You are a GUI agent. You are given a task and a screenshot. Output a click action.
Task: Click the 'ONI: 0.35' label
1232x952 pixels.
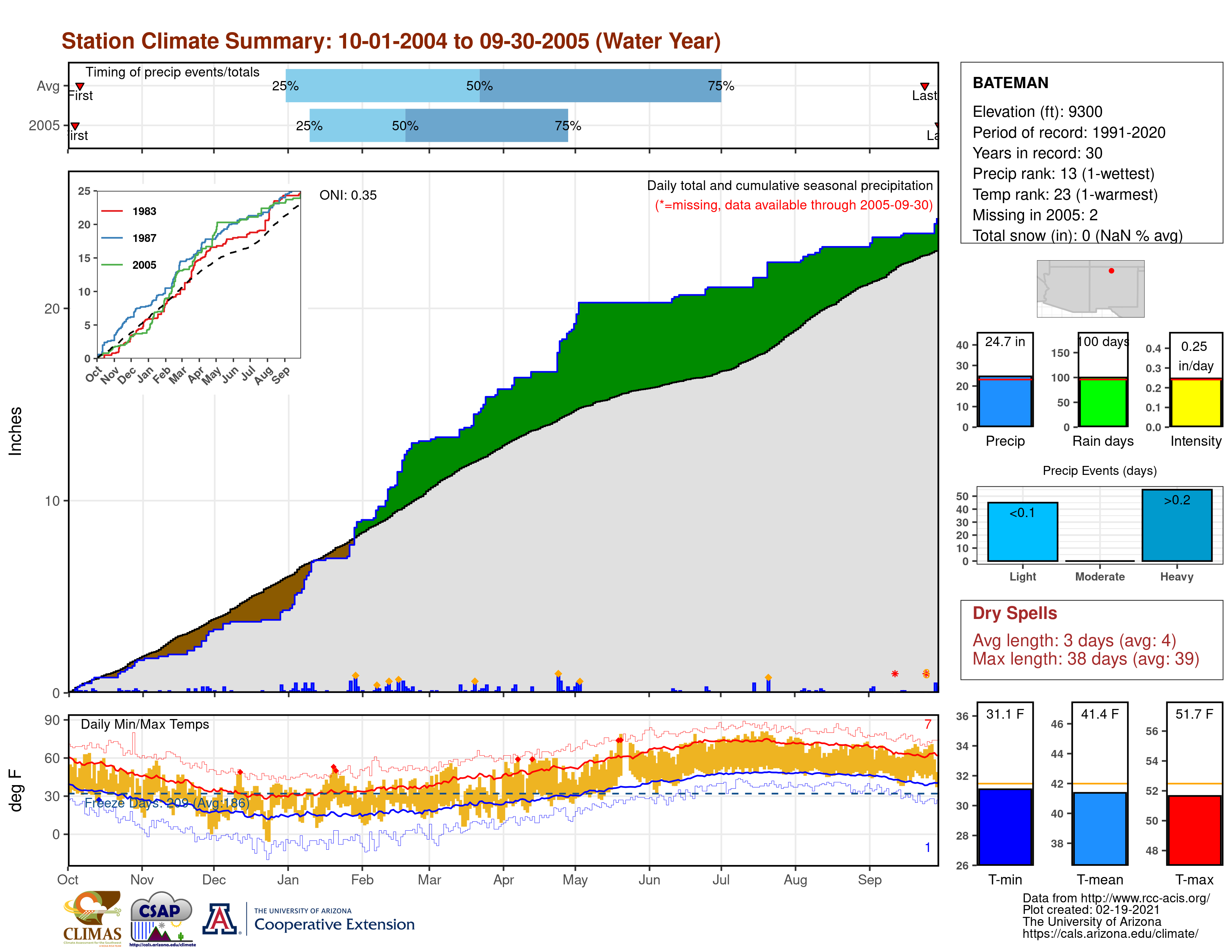pos(348,195)
